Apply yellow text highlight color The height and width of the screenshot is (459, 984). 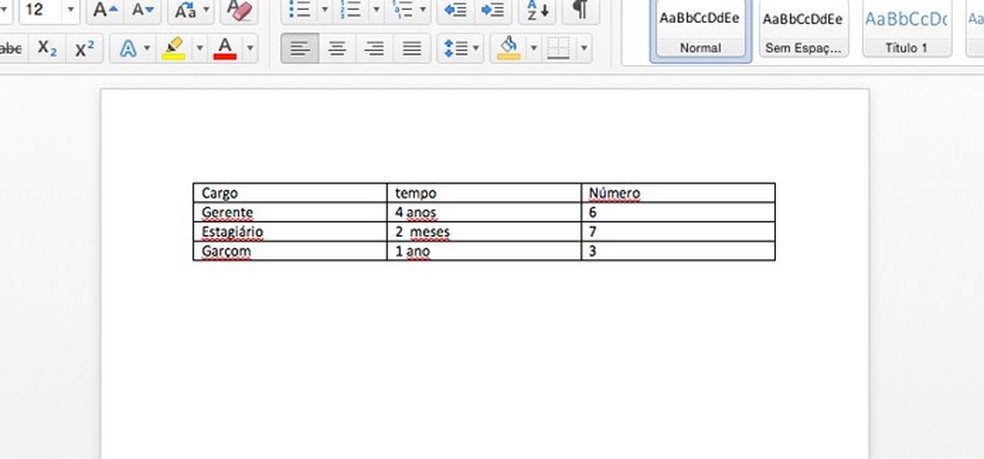tap(173, 48)
